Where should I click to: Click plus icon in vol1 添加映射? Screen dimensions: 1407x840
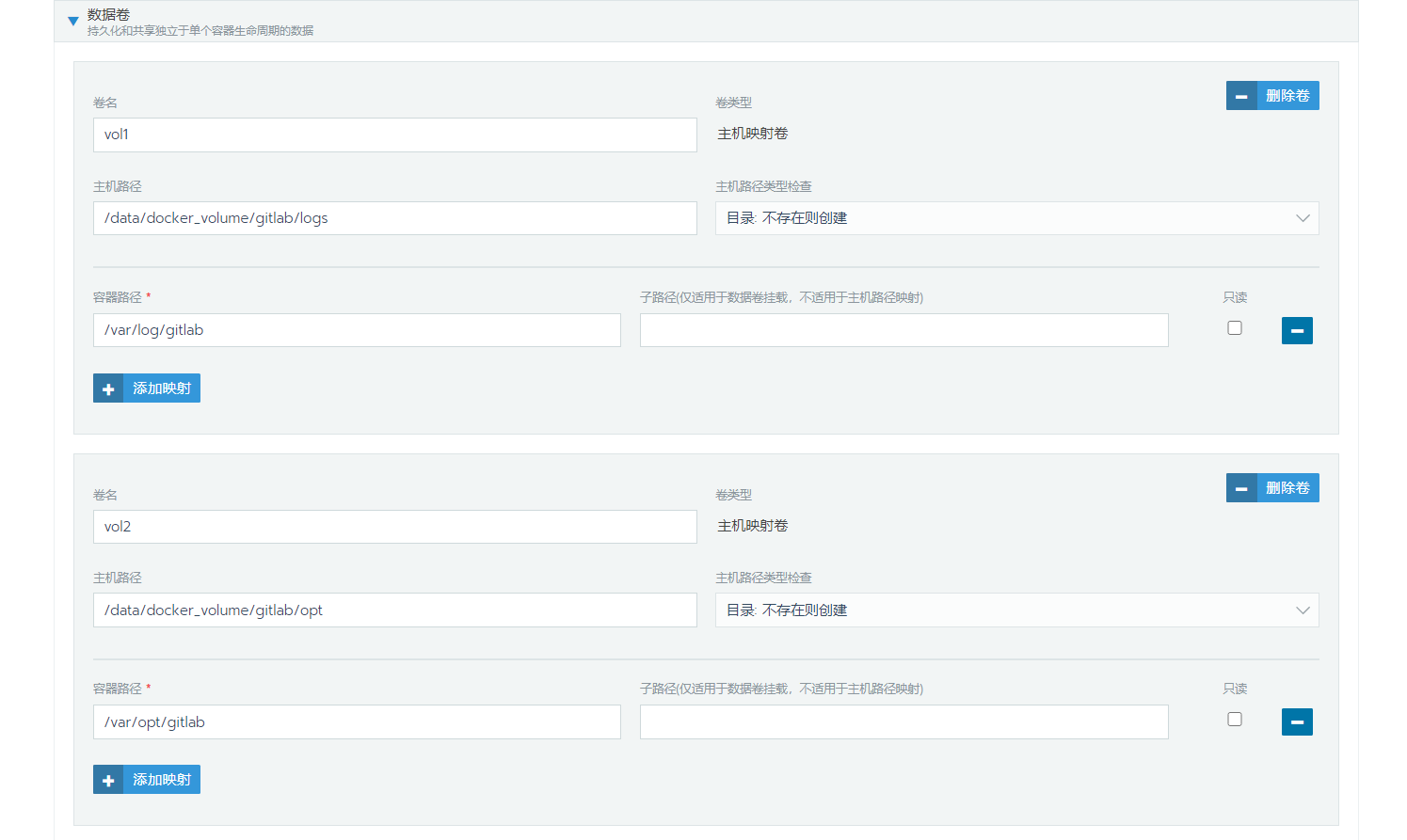point(108,388)
